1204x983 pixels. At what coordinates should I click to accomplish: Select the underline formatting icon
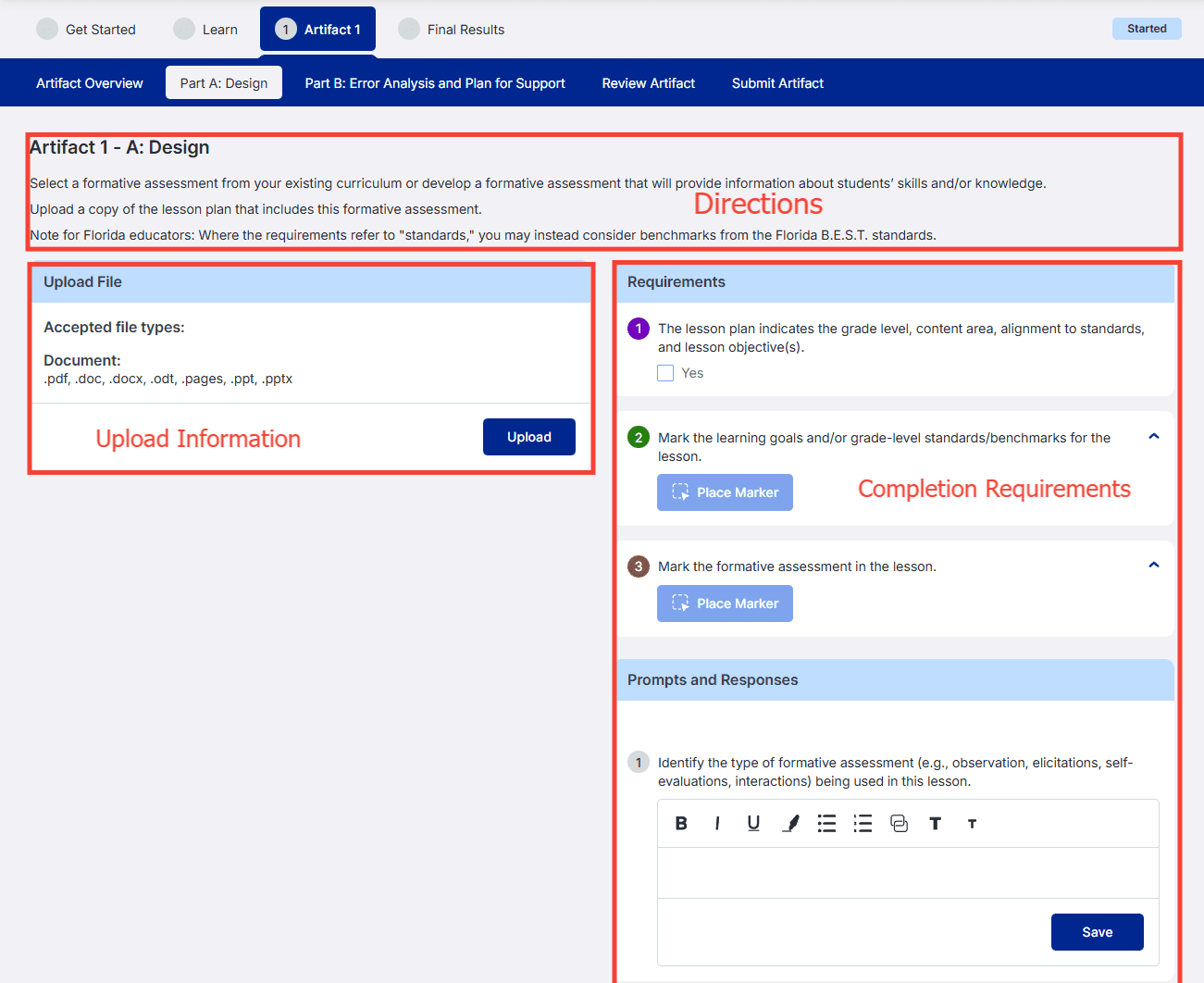753,823
